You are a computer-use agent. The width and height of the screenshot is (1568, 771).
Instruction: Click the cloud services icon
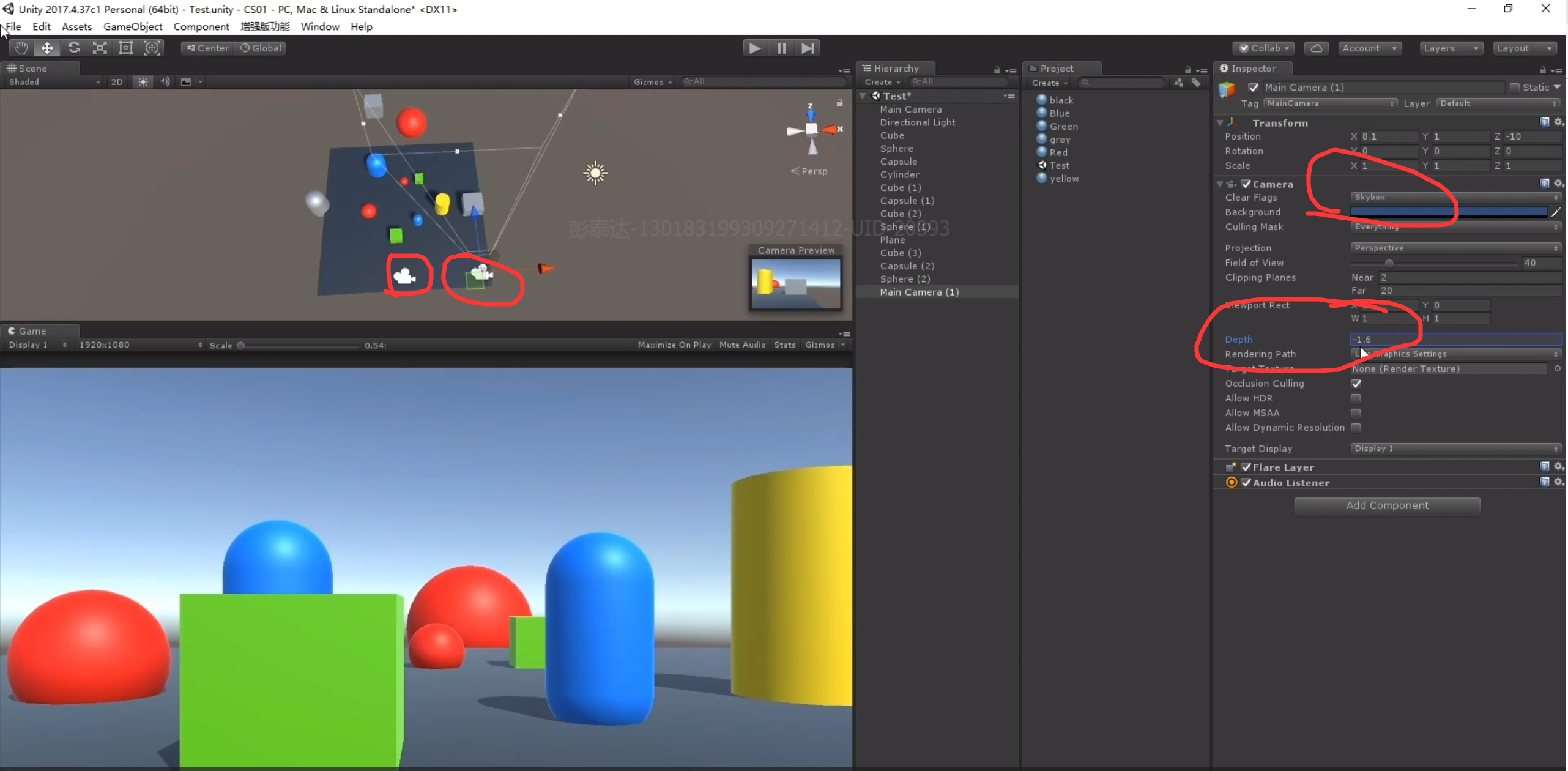point(1317,48)
